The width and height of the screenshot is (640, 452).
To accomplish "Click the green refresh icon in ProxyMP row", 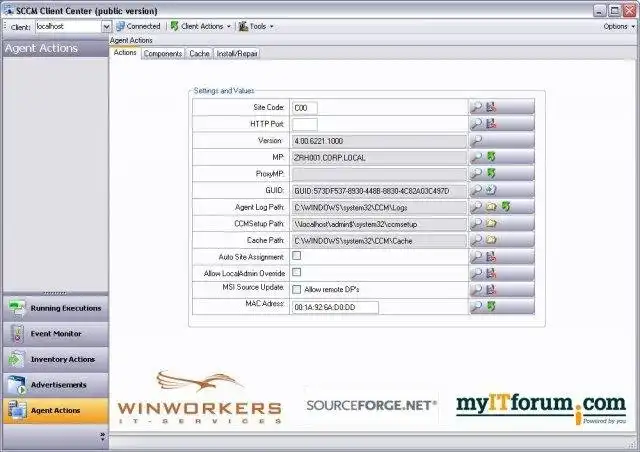I will (491, 173).
